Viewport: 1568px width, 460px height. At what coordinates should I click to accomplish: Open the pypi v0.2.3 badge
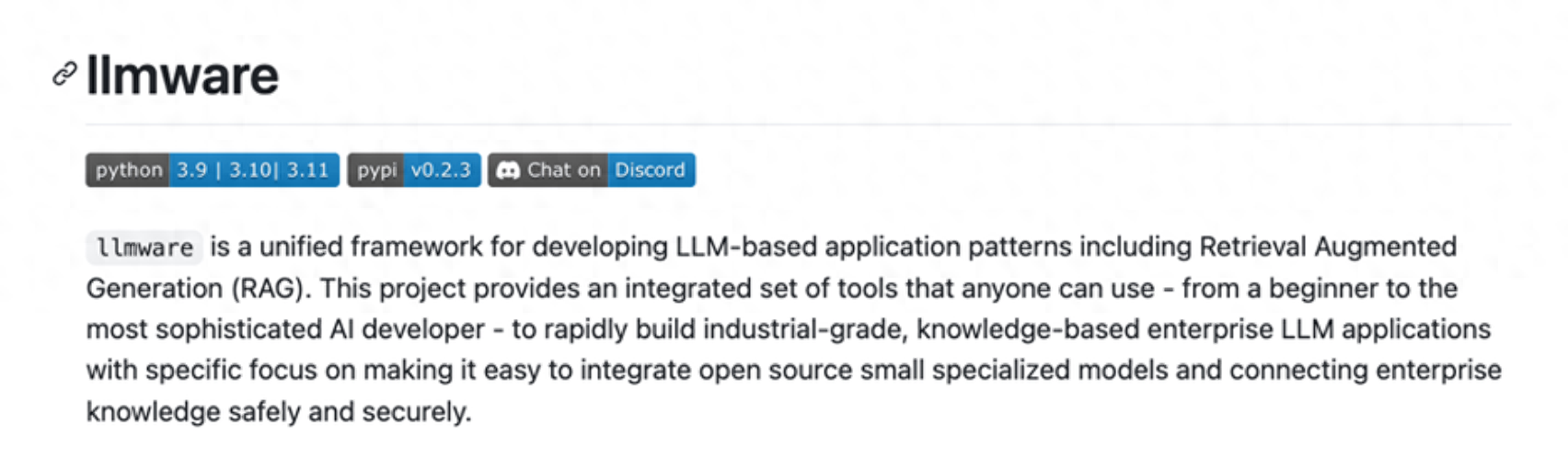[x=414, y=170]
